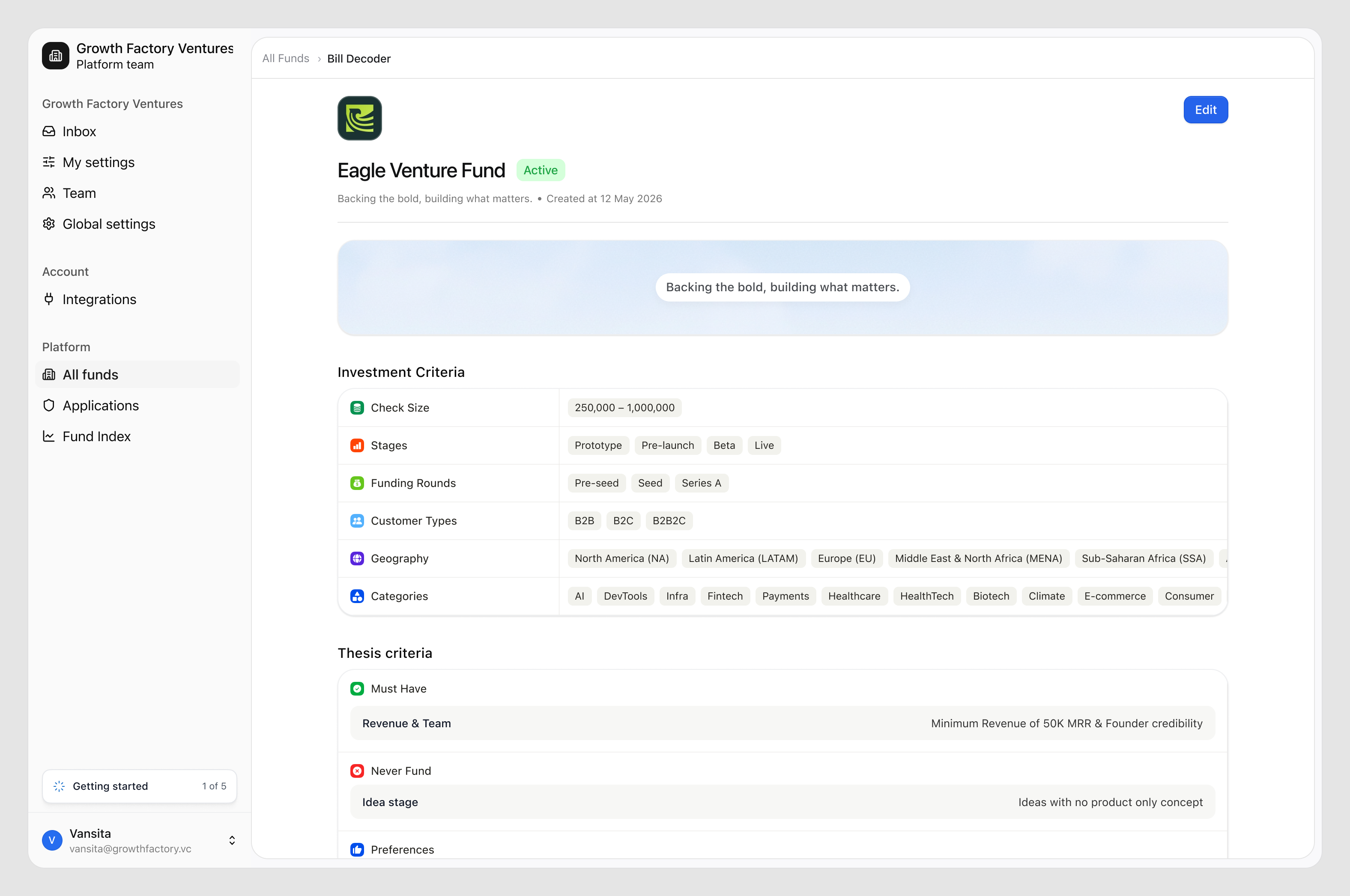Click the Idea stage never-fund row
Viewport: 1350px width, 896px height.
[x=783, y=802]
